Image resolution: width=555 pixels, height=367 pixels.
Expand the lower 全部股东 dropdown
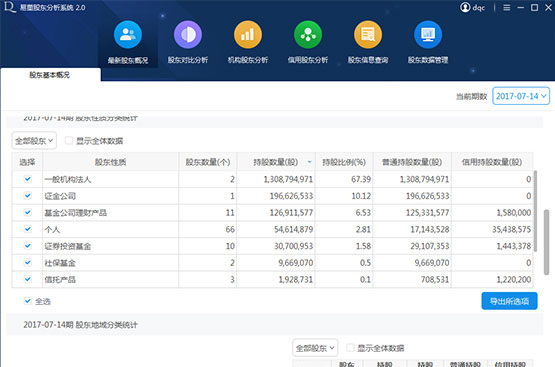[x=315, y=348]
